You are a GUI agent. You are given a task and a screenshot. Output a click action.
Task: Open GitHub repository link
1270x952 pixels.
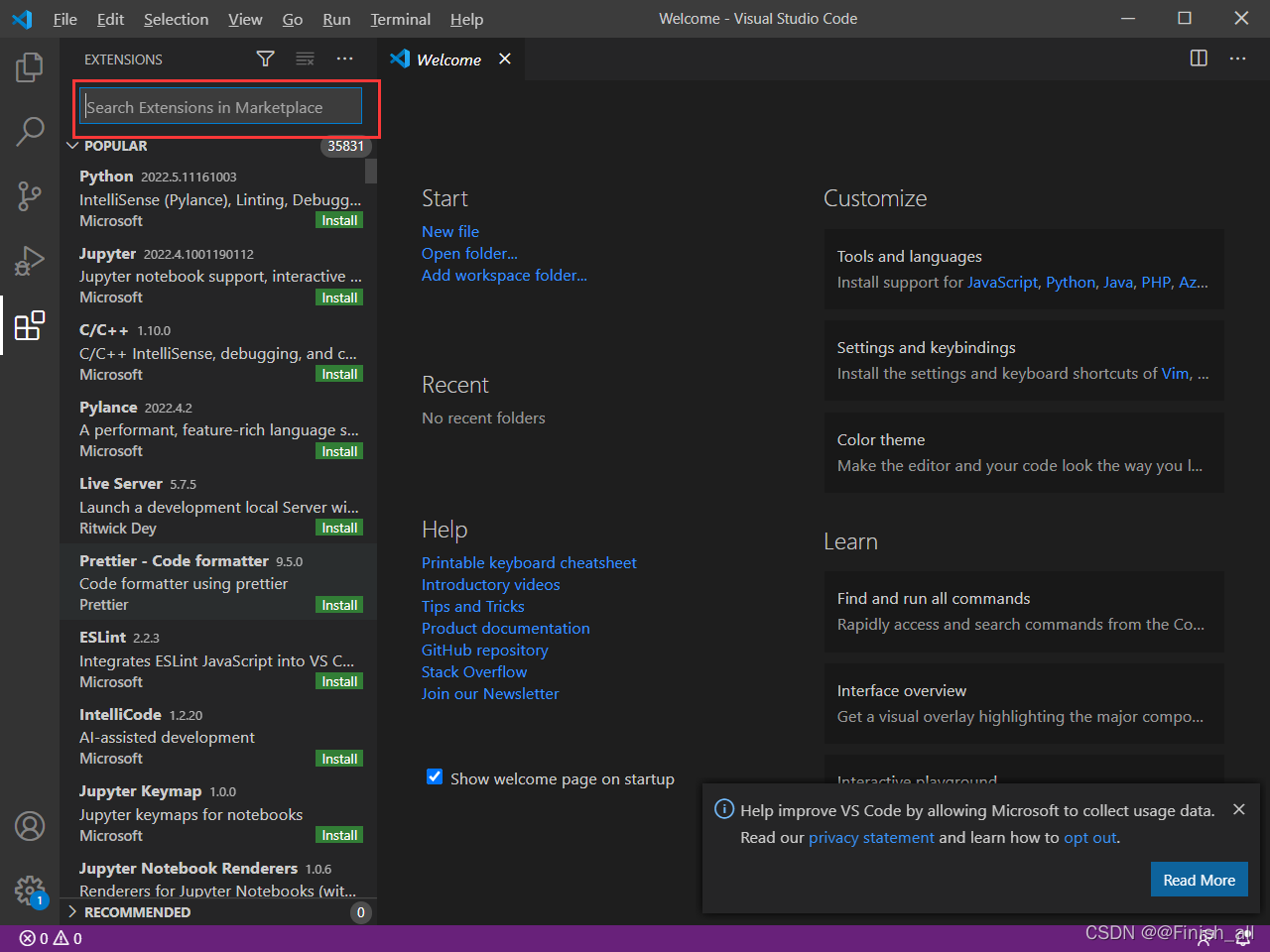pyautogui.click(x=484, y=650)
